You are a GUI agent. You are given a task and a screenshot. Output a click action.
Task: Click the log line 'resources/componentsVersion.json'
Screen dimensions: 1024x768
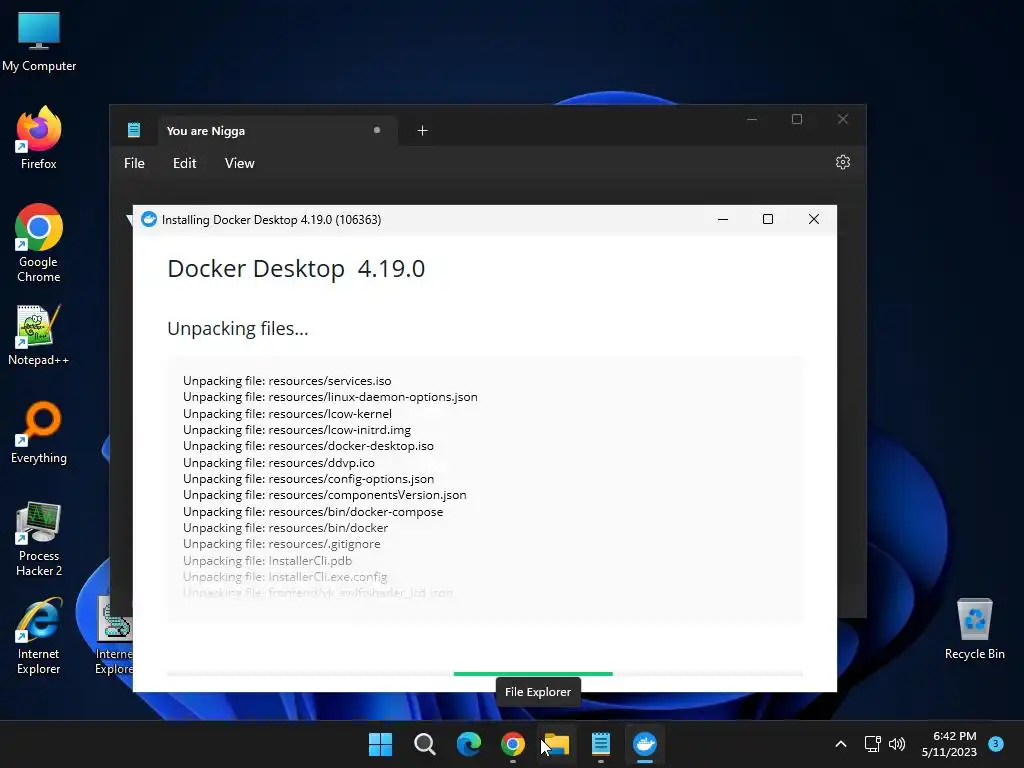tap(325, 495)
